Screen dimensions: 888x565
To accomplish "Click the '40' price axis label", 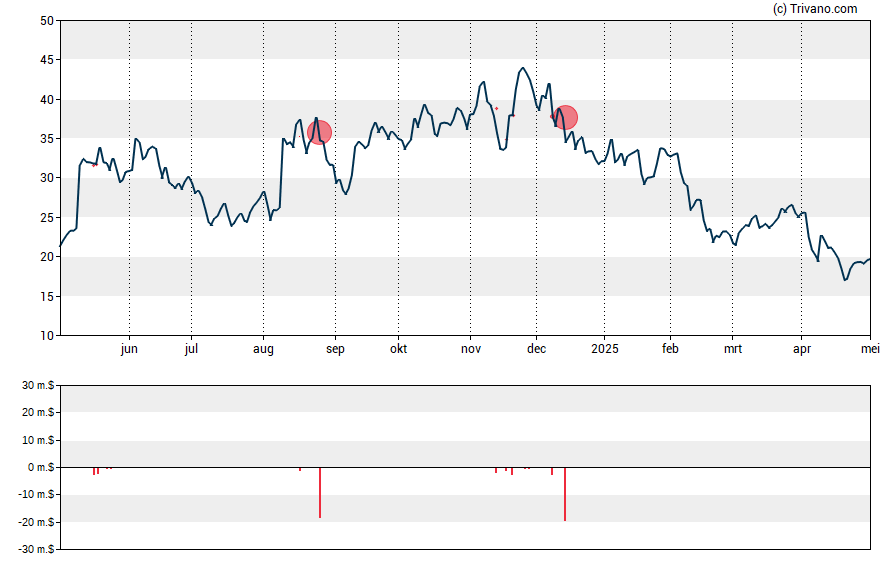I will (47, 100).
